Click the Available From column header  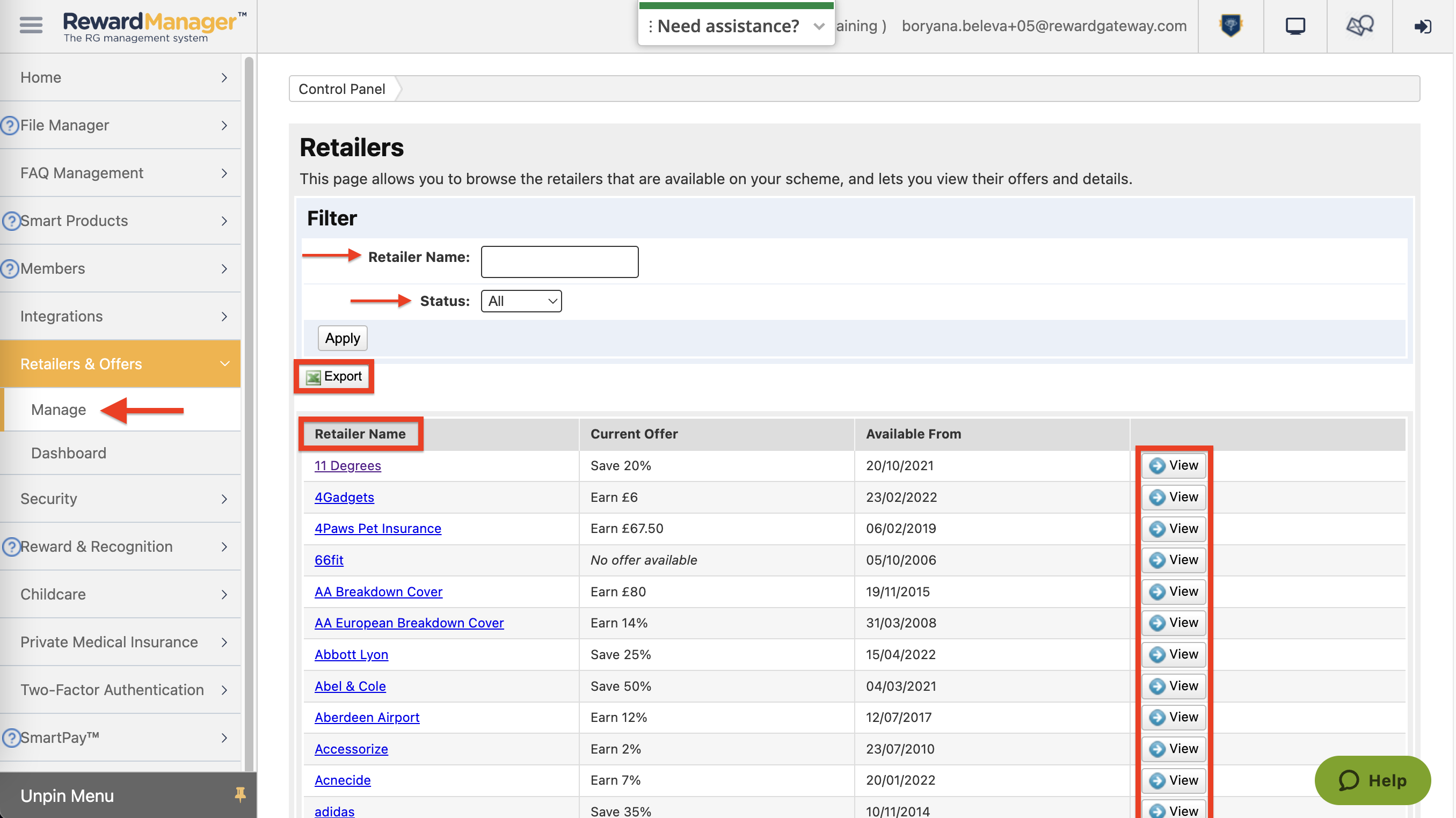pyautogui.click(x=913, y=434)
